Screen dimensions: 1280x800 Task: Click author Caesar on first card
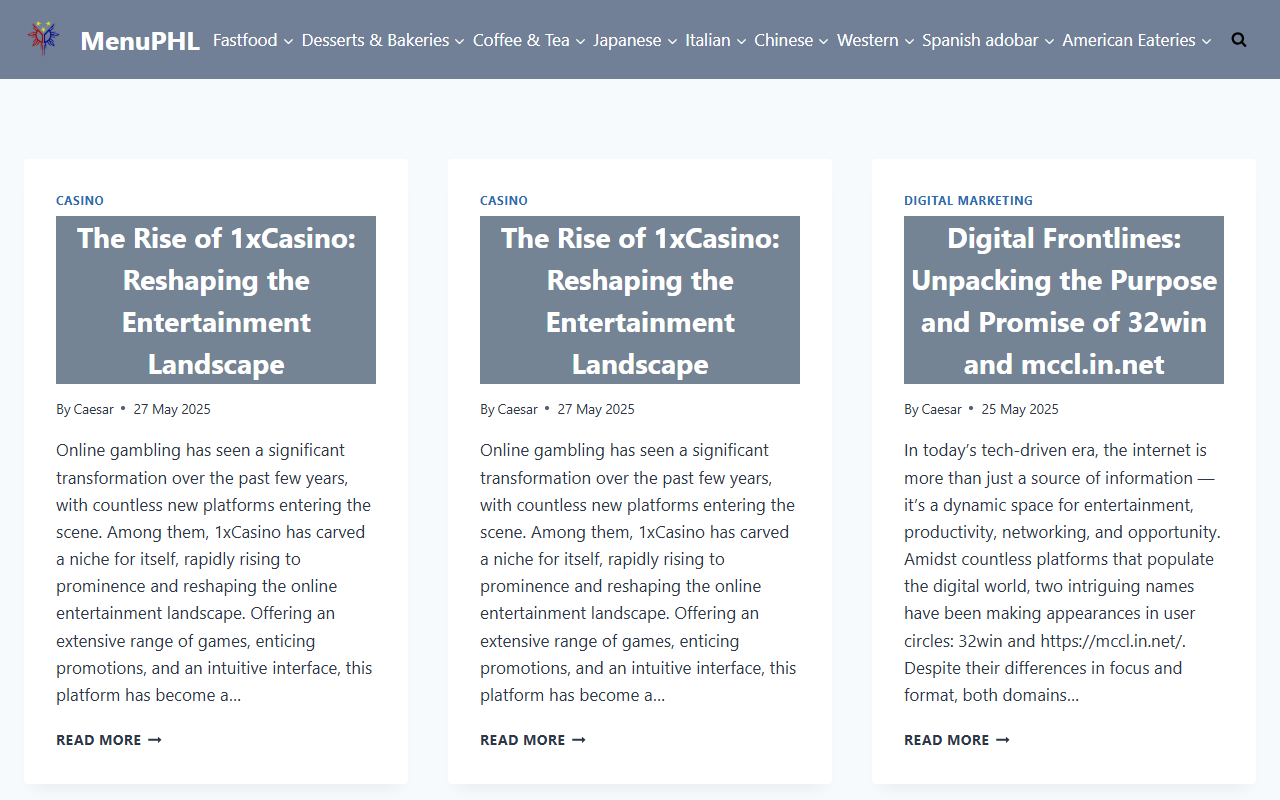click(x=94, y=409)
